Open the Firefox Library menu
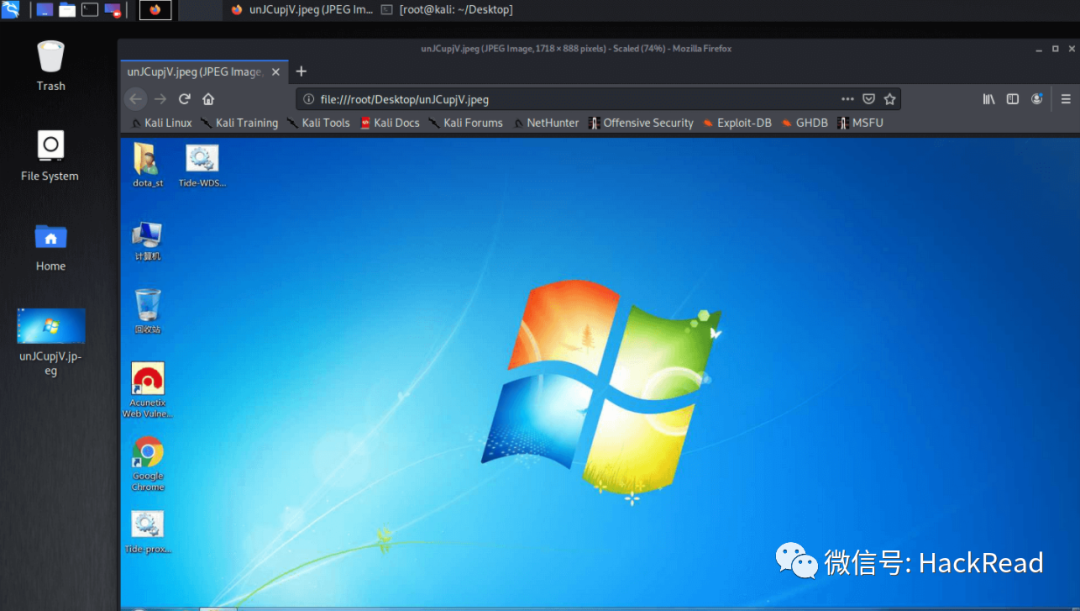1080x611 pixels. click(988, 99)
